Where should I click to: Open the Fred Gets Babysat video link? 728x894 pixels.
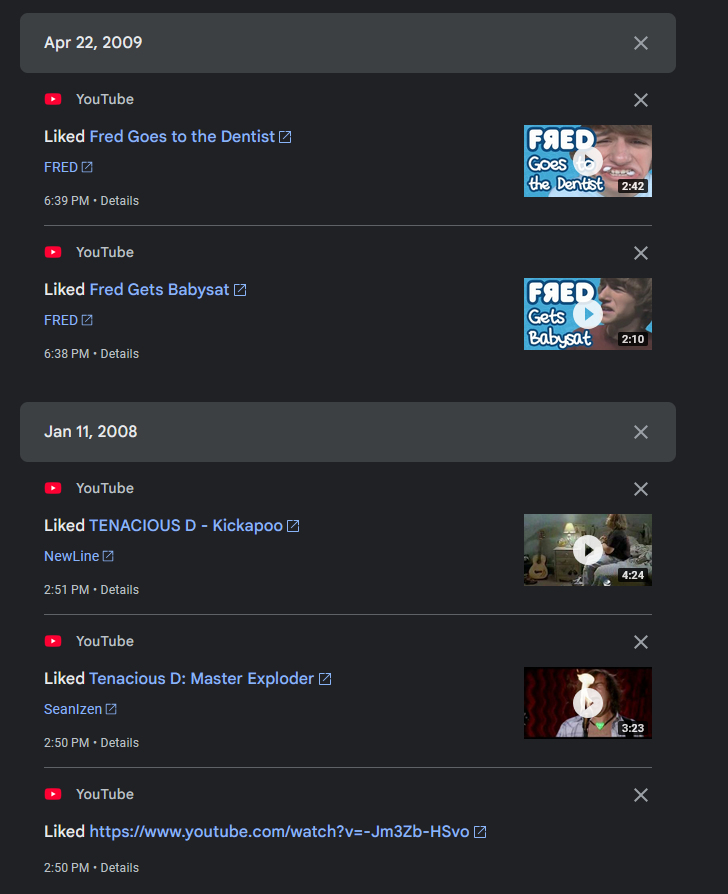[160, 290]
